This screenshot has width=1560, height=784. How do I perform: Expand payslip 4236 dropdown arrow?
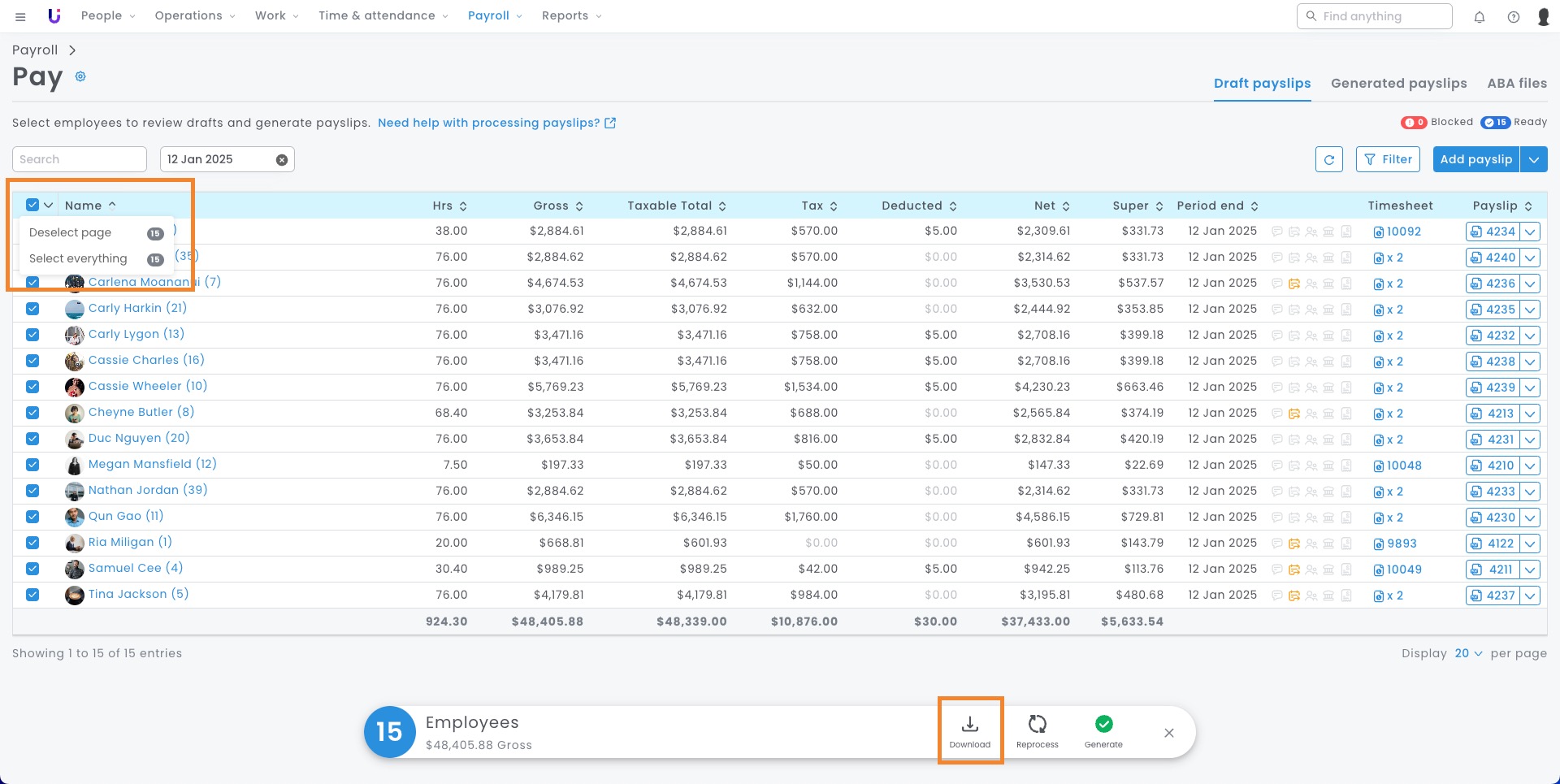[x=1531, y=284]
